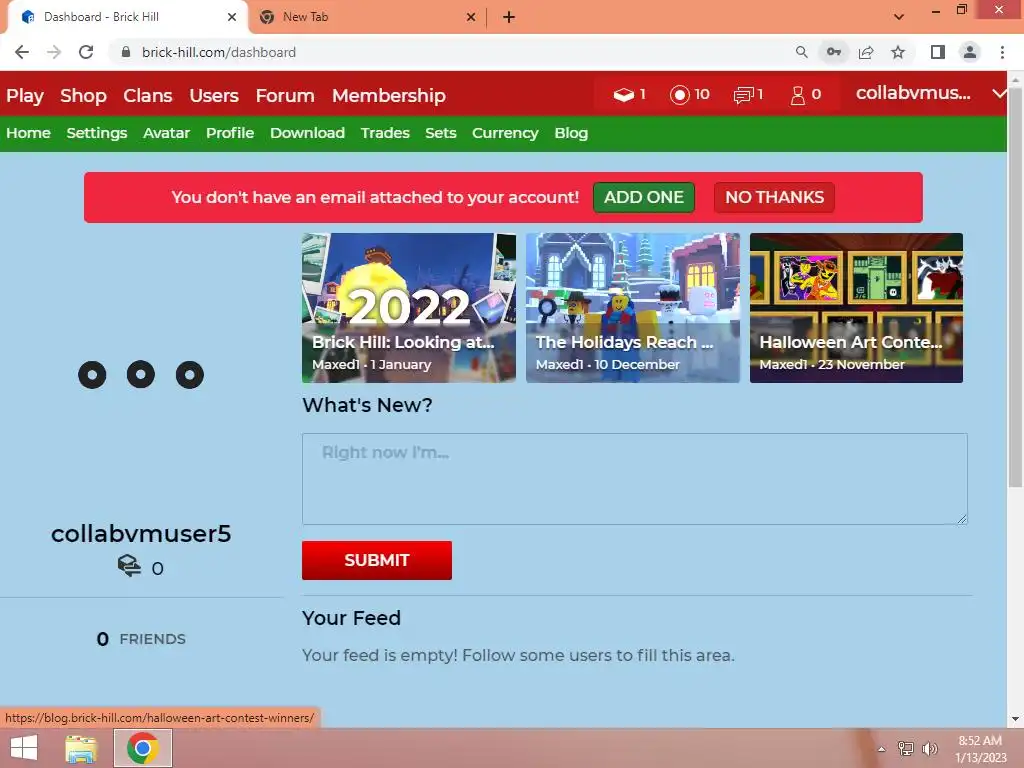
Task: Open the Halloween Art Contest blog card
Action: coord(856,308)
